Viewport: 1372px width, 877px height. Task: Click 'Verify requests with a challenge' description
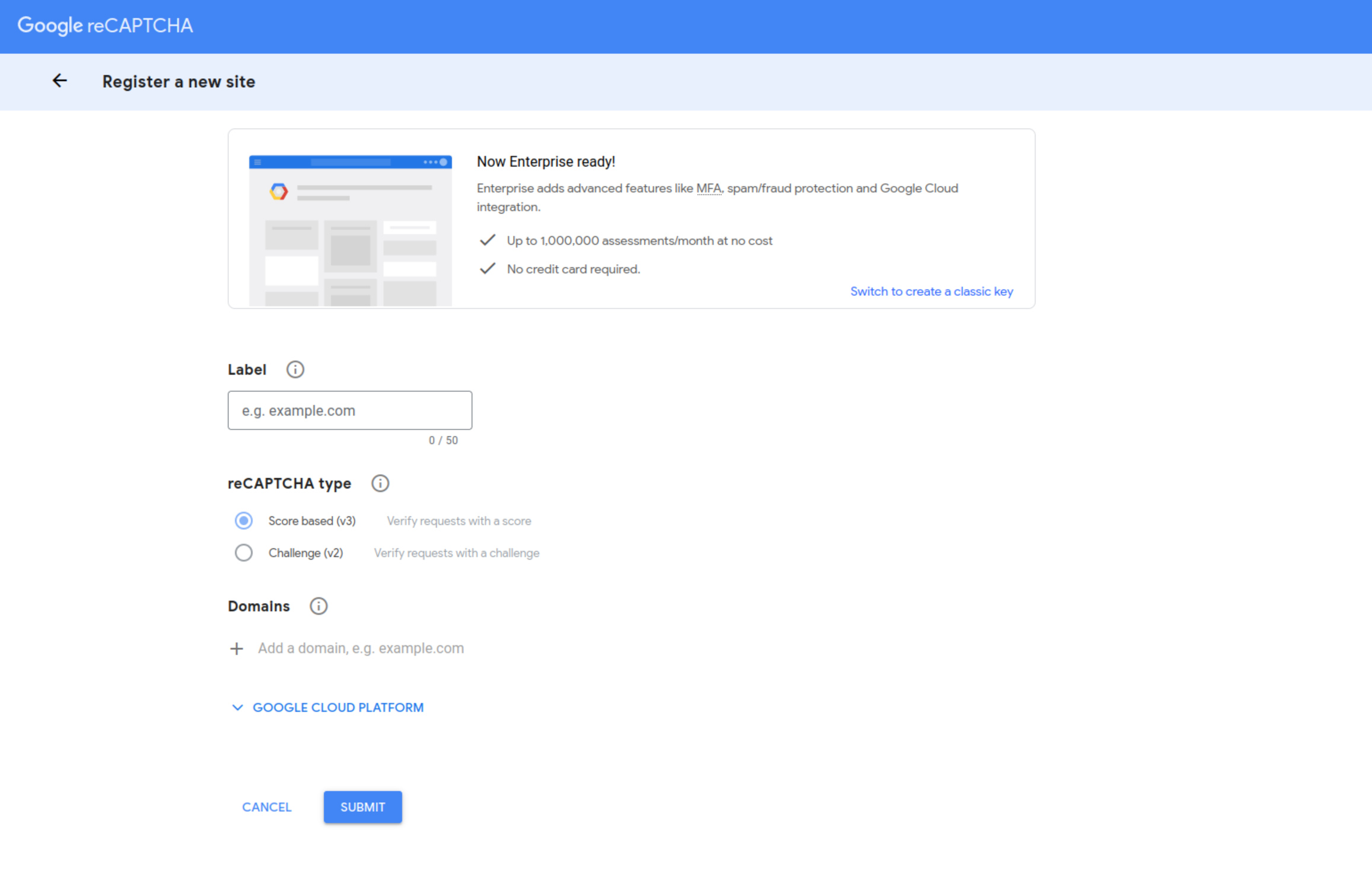(457, 553)
